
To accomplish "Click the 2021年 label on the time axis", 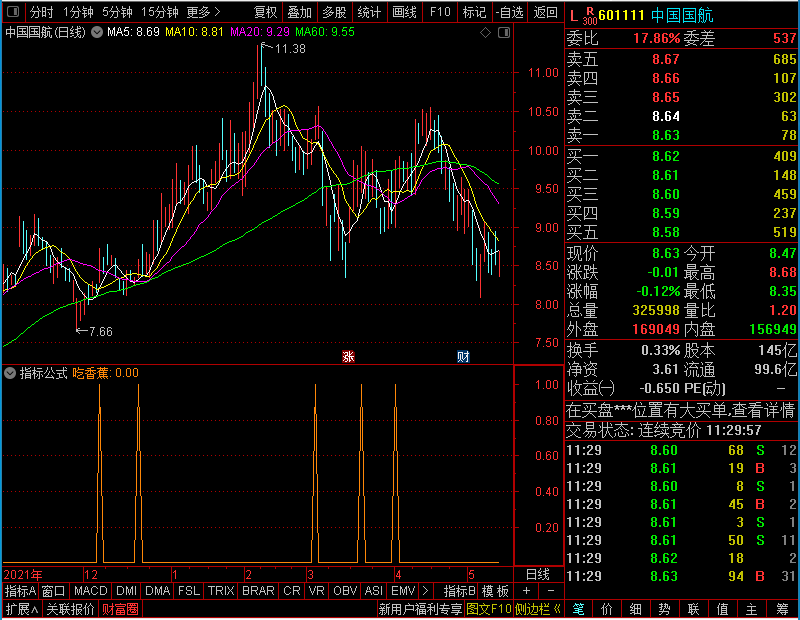I will (x=23, y=575).
